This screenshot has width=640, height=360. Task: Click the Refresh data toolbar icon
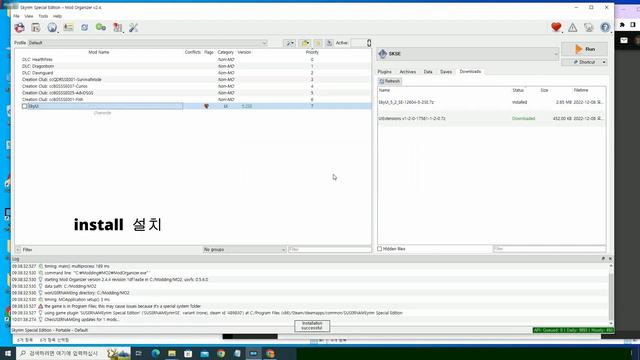click(84, 27)
